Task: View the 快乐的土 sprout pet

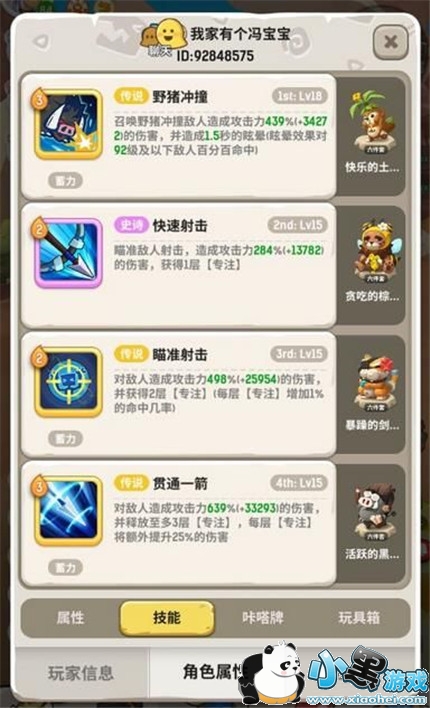Action: [x=372, y=132]
